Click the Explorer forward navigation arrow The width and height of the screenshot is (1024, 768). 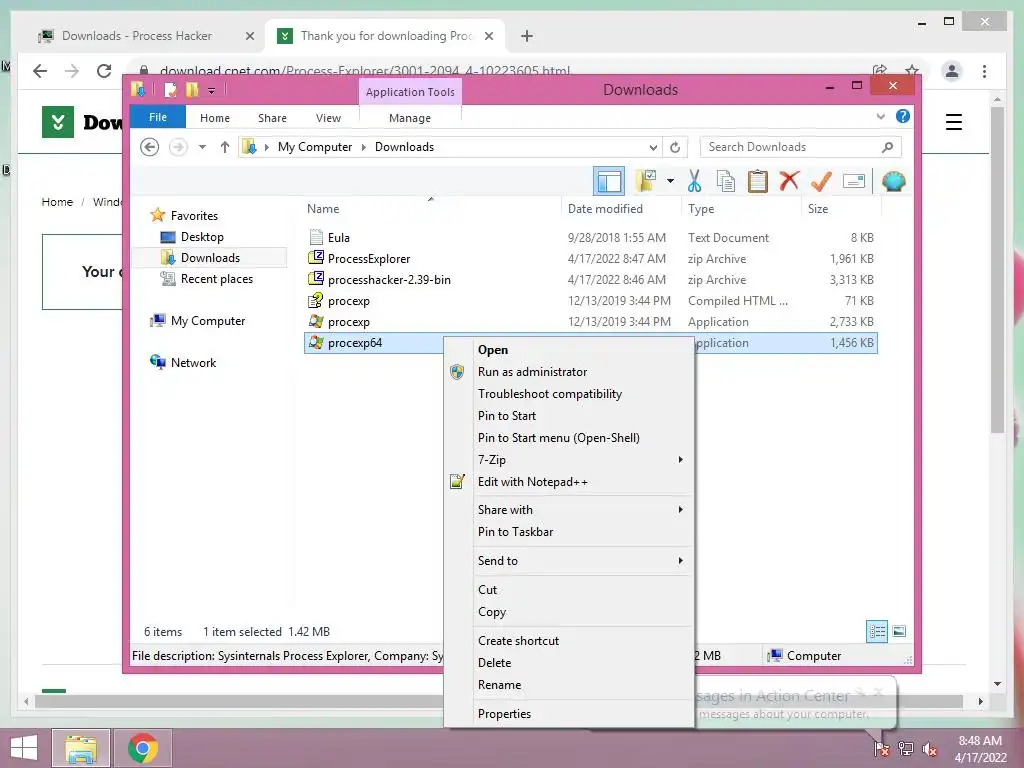(x=178, y=147)
